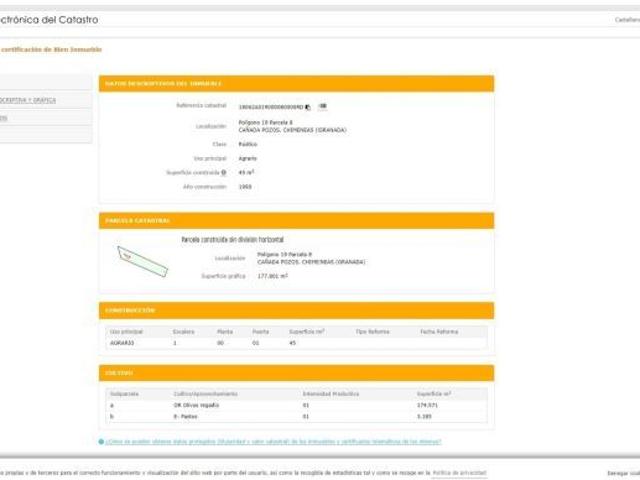Click the Denegar cookies button
Viewport: 640px width, 480px height.
click(623, 473)
